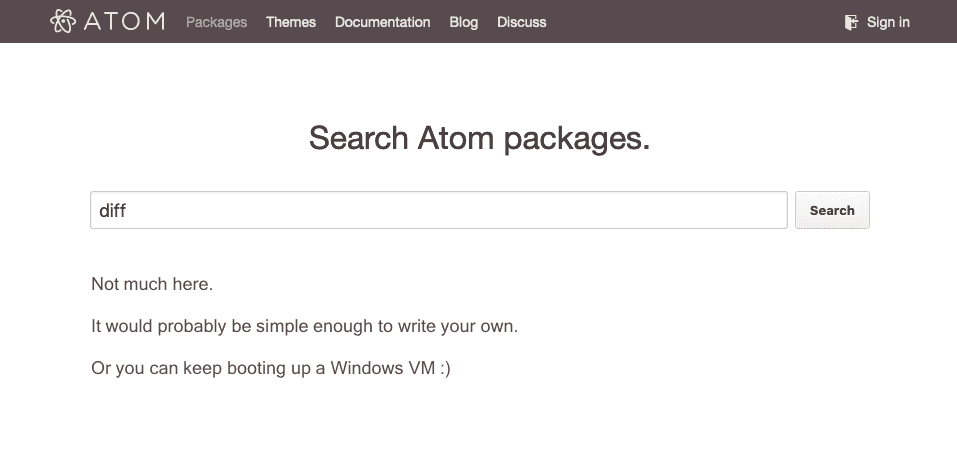The height and width of the screenshot is (473, 957).
Task: Open the Discuss forum link
Action: [x=522, y=22]
